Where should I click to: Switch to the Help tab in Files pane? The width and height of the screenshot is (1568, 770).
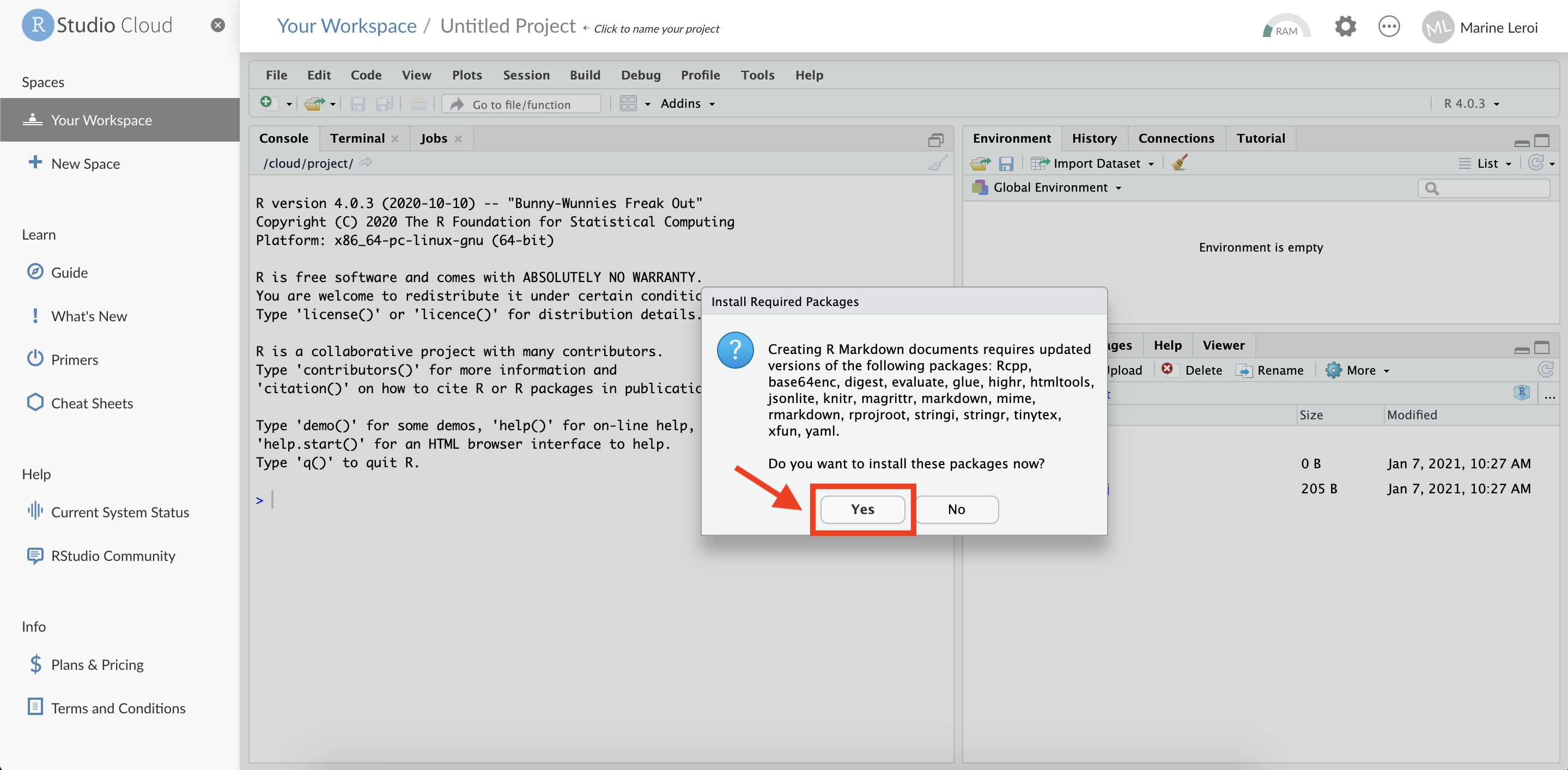tap(1167, 345)
